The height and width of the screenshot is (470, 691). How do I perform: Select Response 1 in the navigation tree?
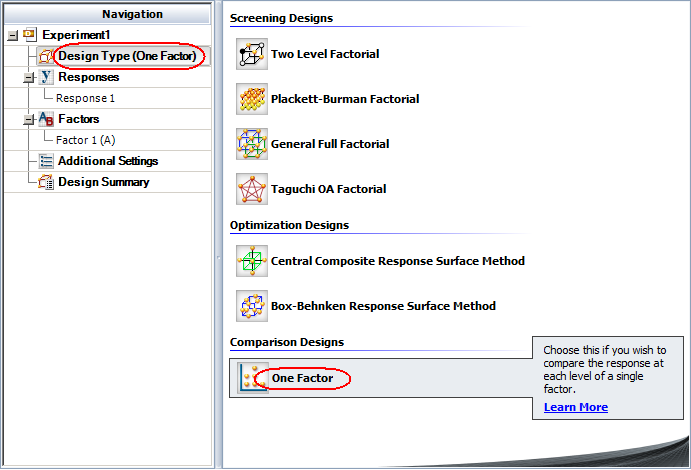click(x=85, y=98)
